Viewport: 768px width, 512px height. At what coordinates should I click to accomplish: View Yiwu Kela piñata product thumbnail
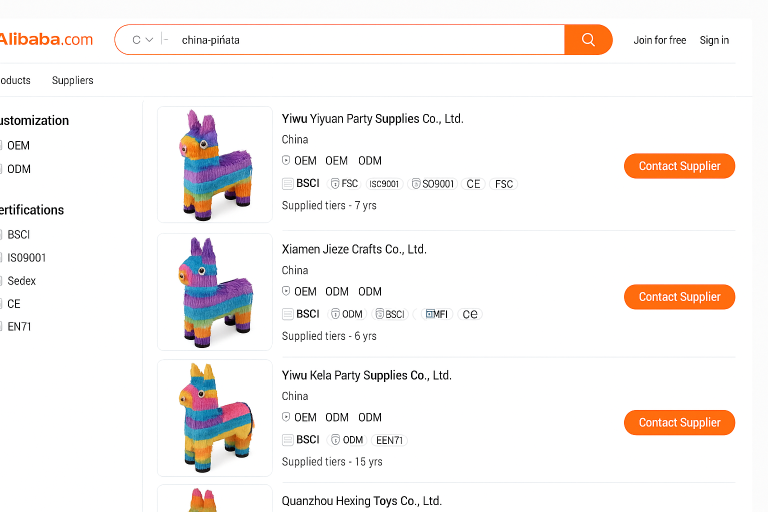[215, 418]
